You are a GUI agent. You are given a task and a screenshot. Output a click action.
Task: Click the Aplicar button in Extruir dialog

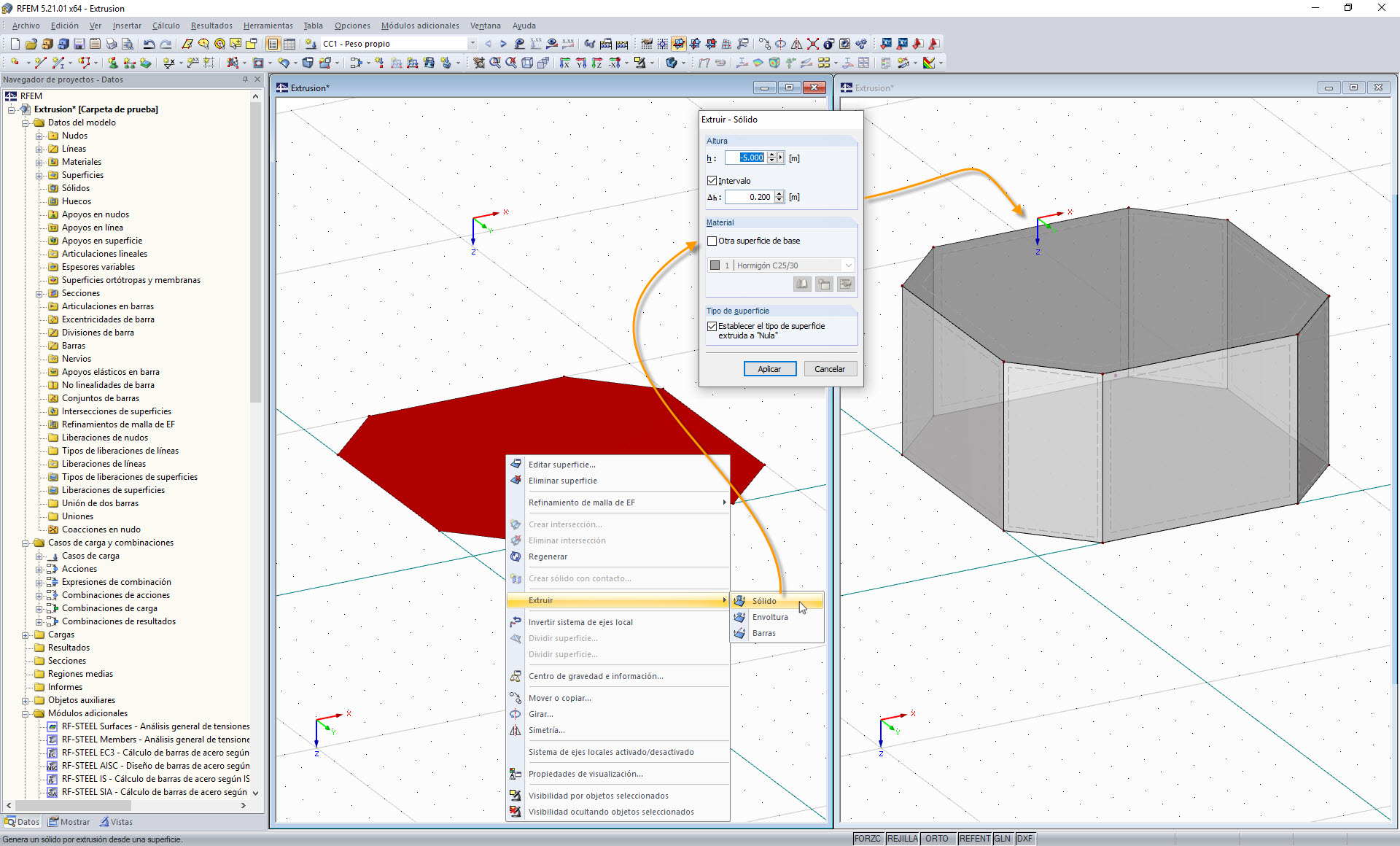tap(770, 368)
